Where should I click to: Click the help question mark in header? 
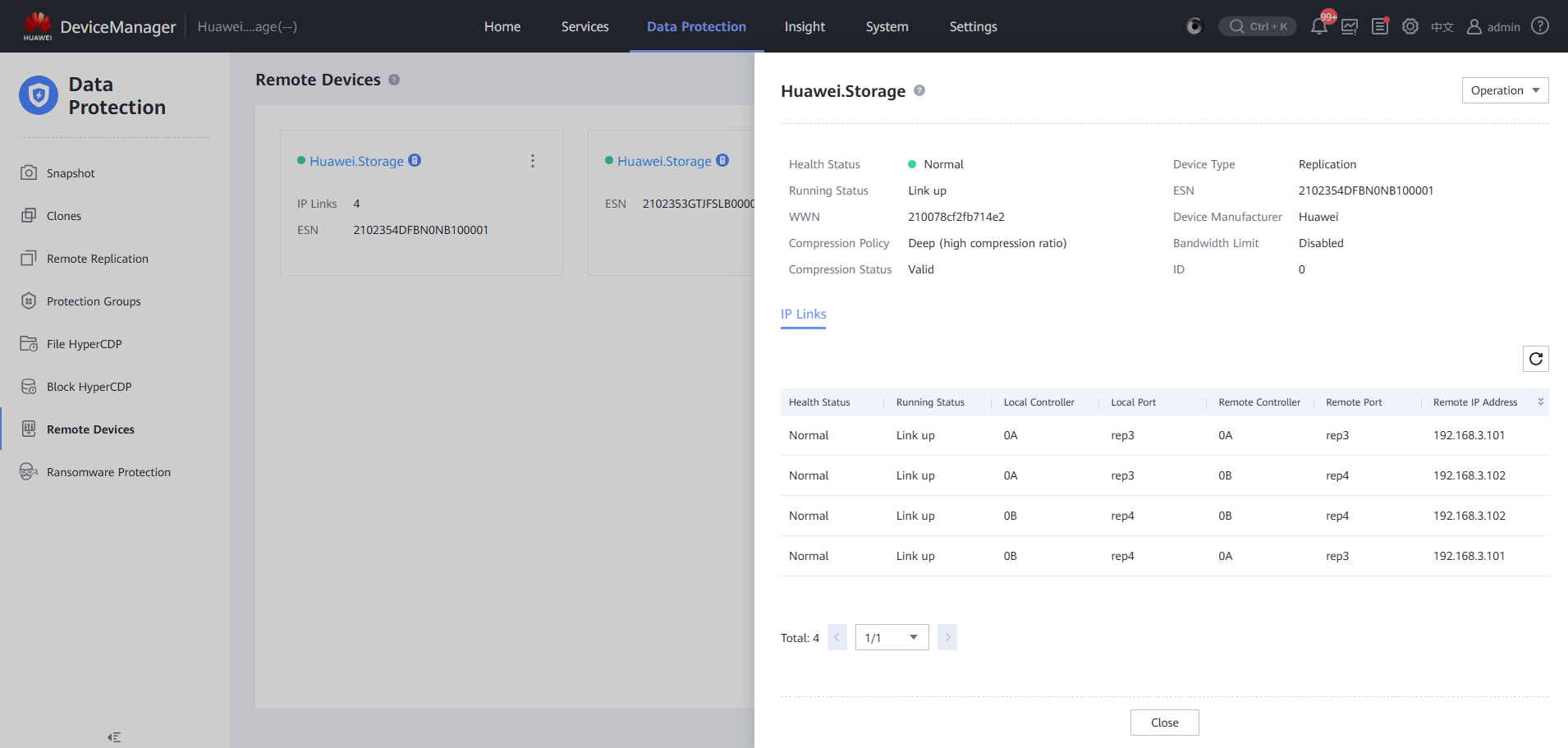pos(1540,26)
